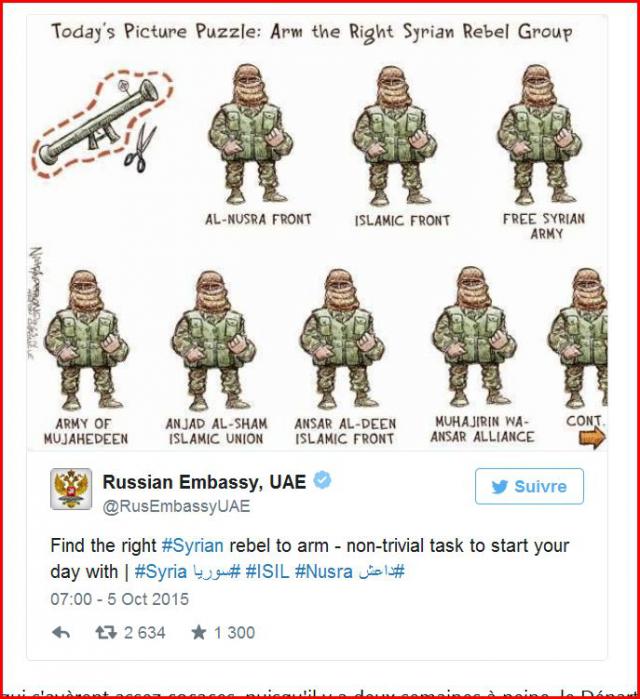
Task: Click the favorite star icon
Action: [x=199, y=632]
